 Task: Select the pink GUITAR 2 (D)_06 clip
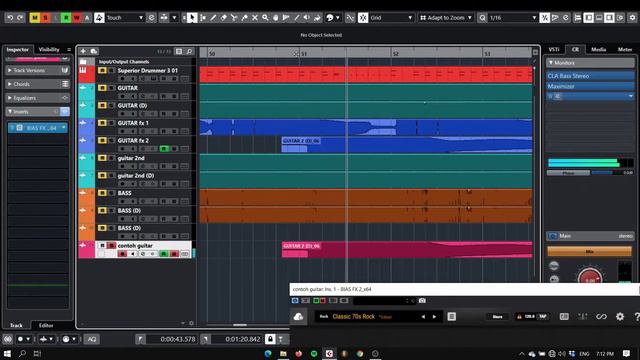[407, 249]
